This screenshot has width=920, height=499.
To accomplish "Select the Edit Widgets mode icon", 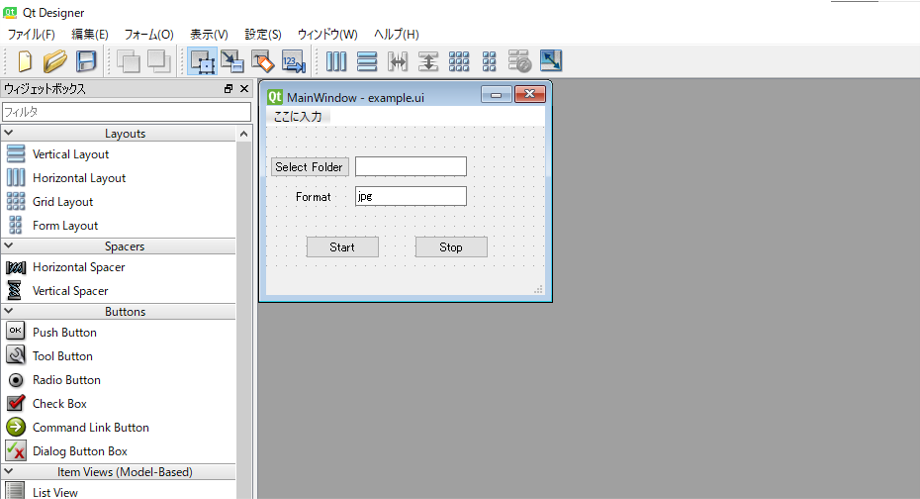I will [202, 61].
